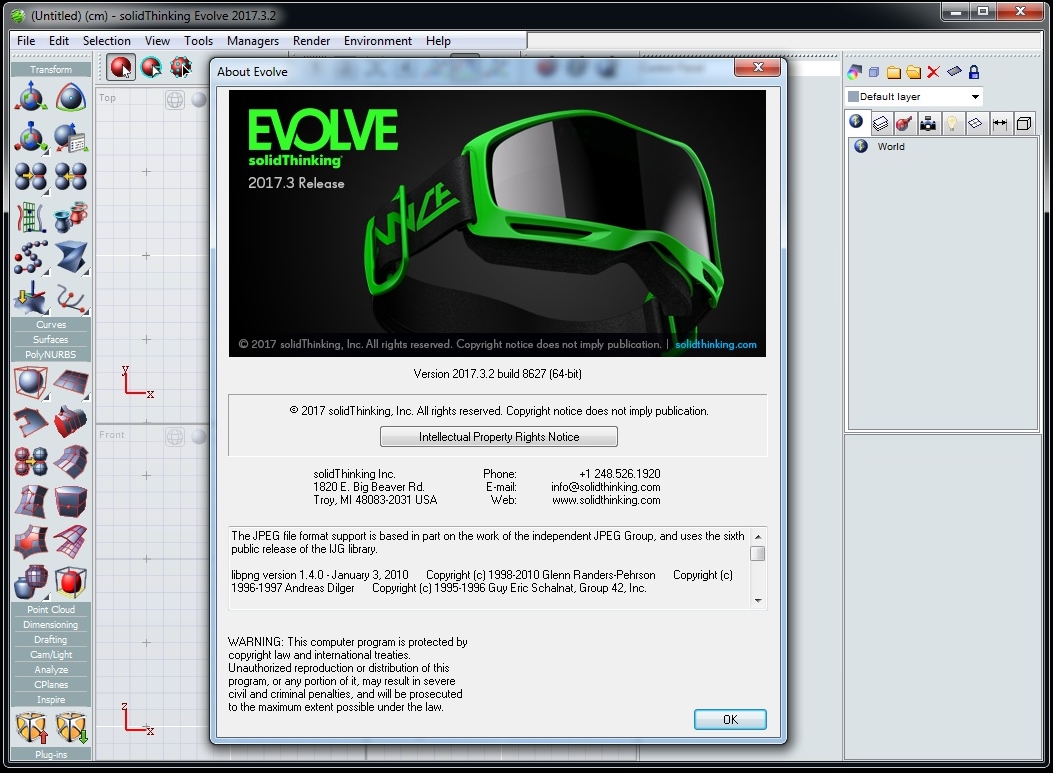Screen dimensions: 1053x773
Task: Switch to the construction planes tab
Action: coord(976,124)
